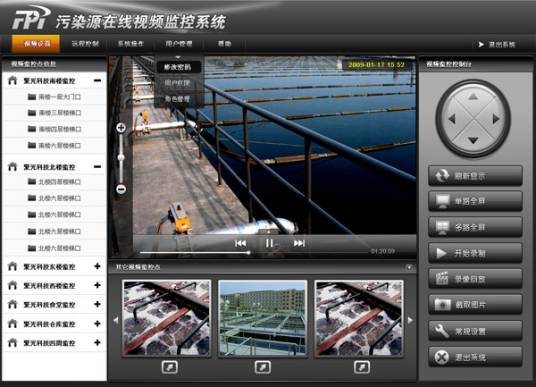
Task: Open the 远程控制 menu tab
Action: pos(85,44)
